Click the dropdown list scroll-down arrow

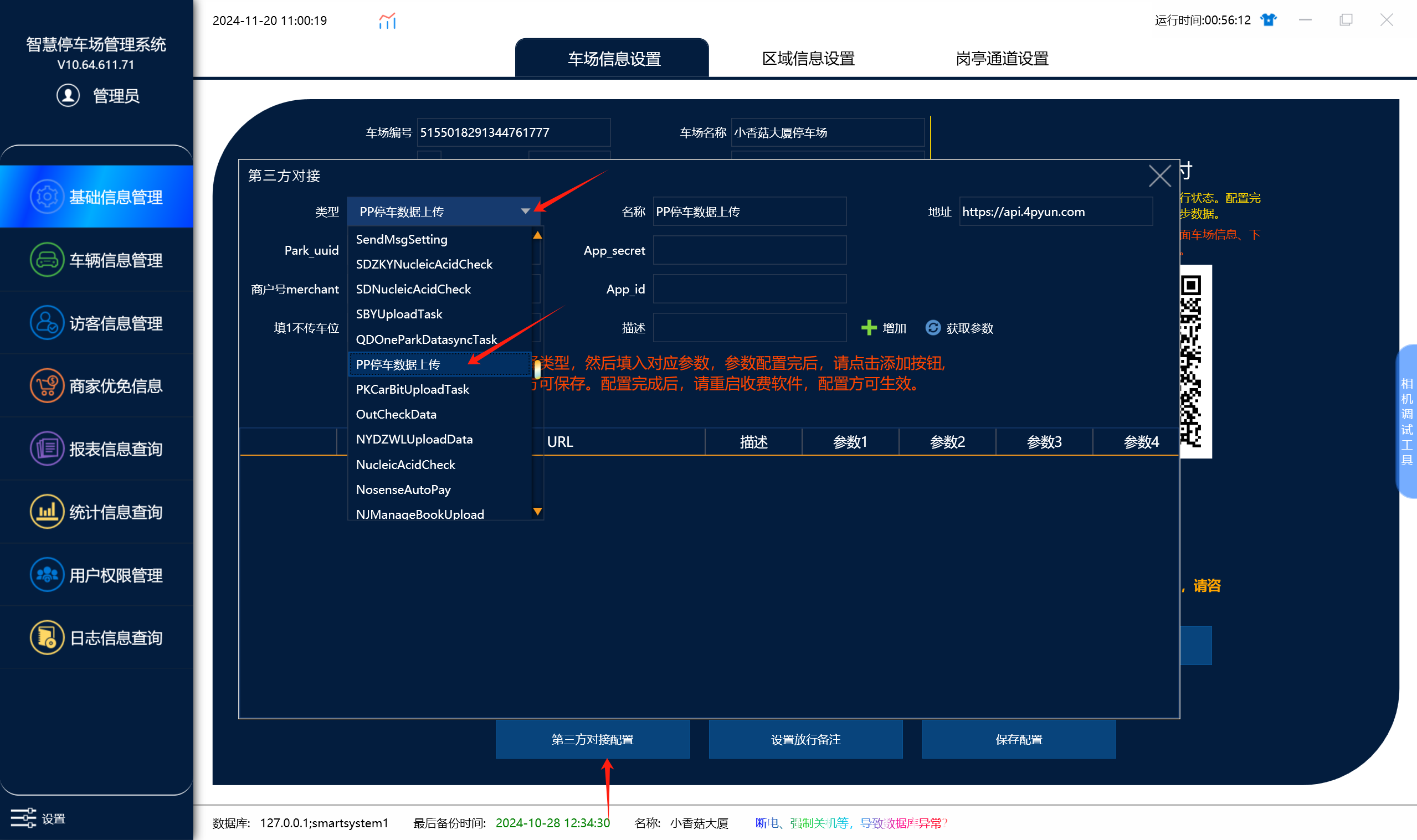coord(538,511)
